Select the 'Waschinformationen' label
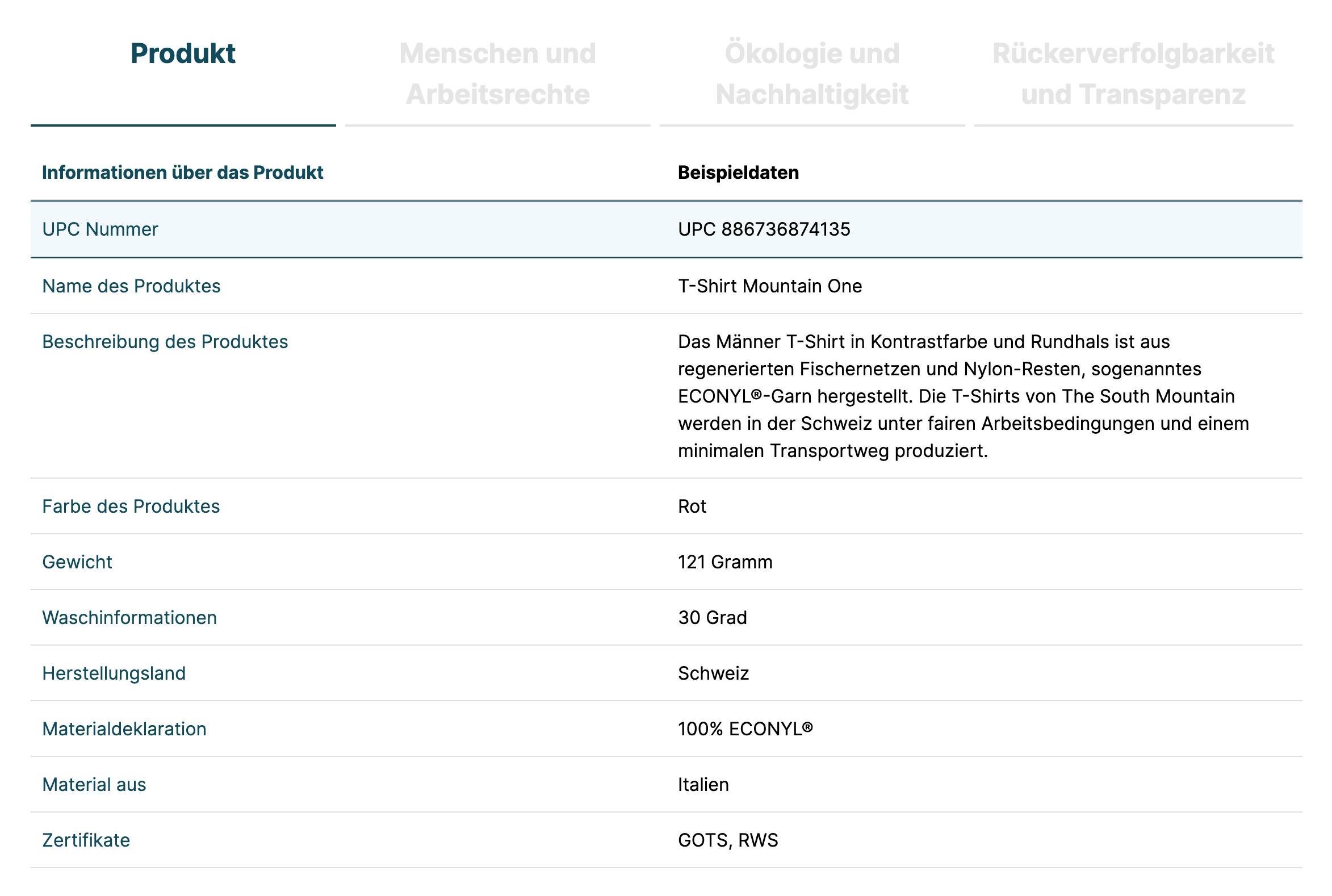The image size is (1332, 896). tap(129, 618)
